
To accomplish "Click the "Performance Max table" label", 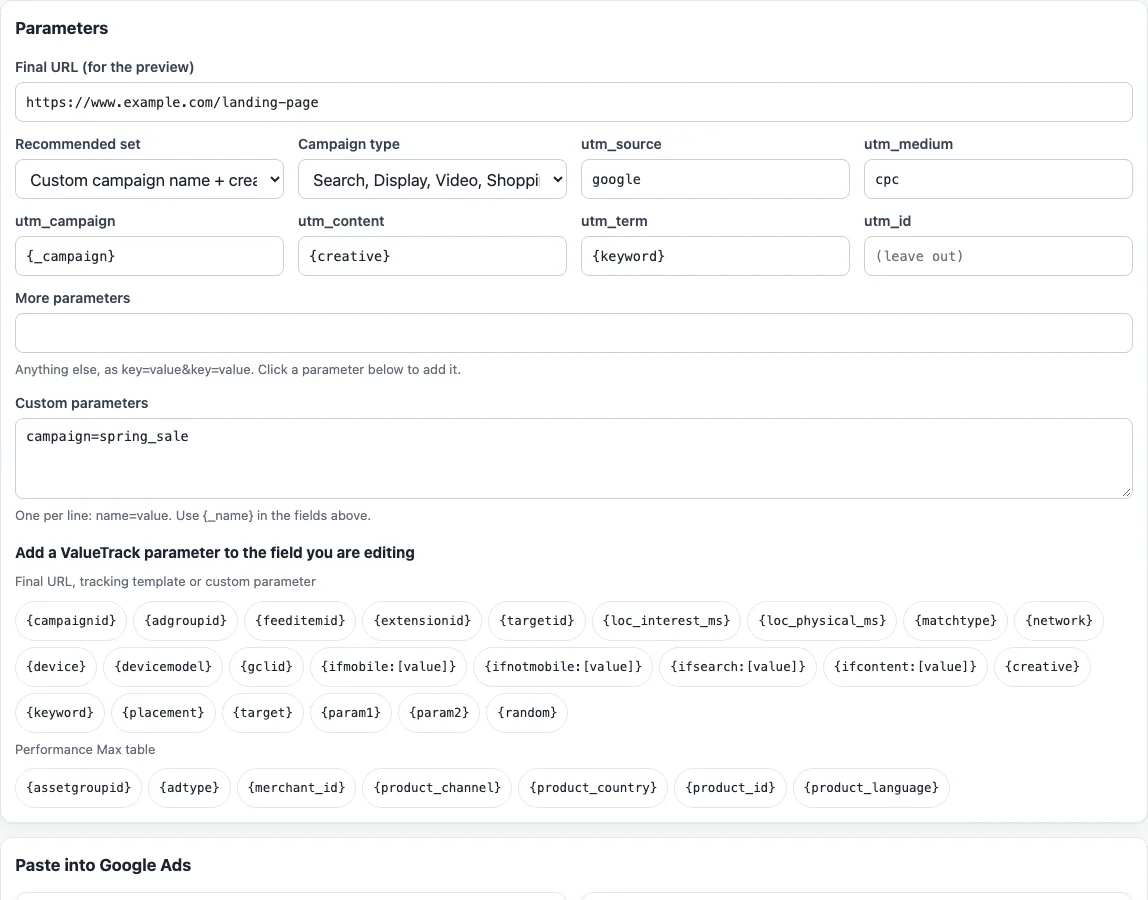I will pos(85,750).
